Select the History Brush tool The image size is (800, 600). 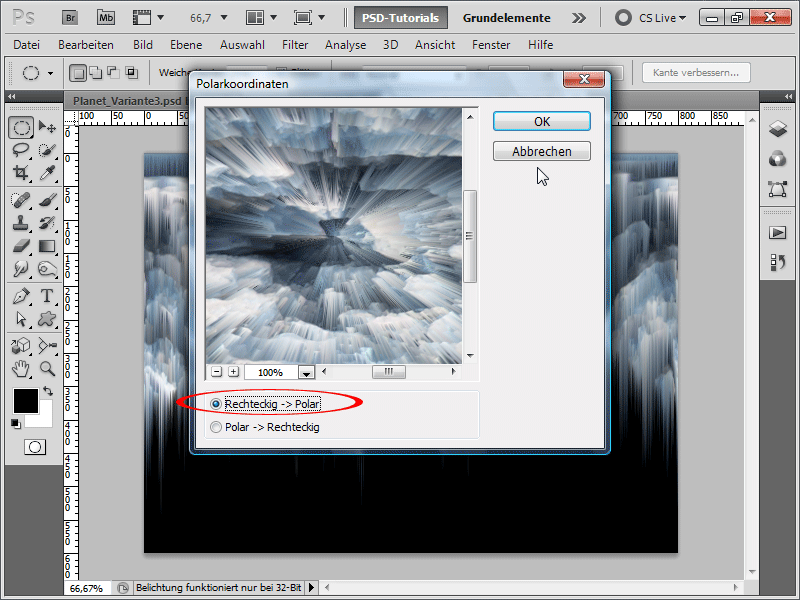[x=47, y=223]
